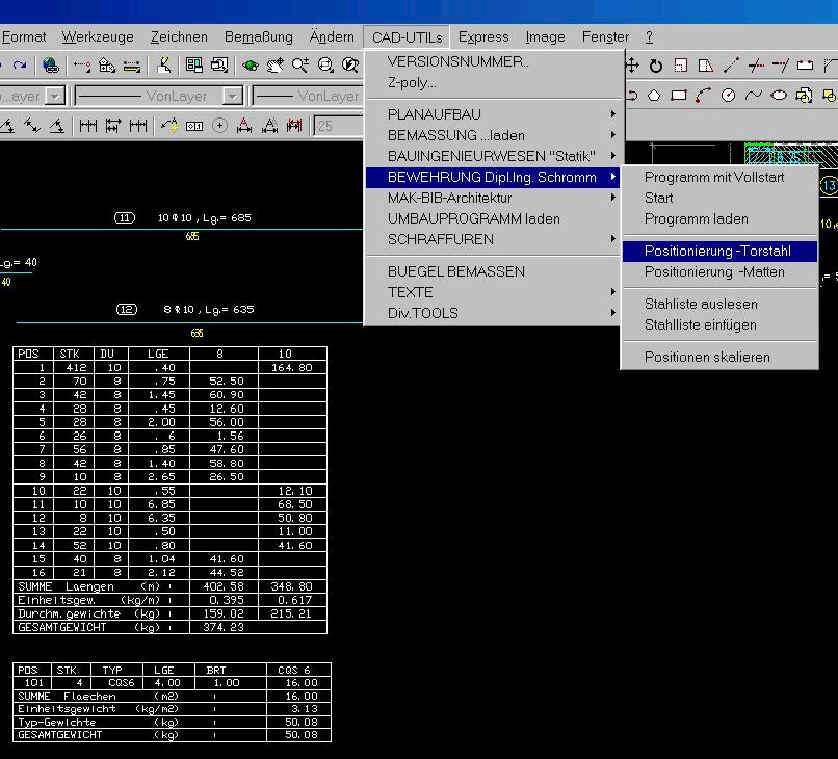Click the Zoom Previous icon
Screen dimensions: 838x759
click(x=350, y=65)
